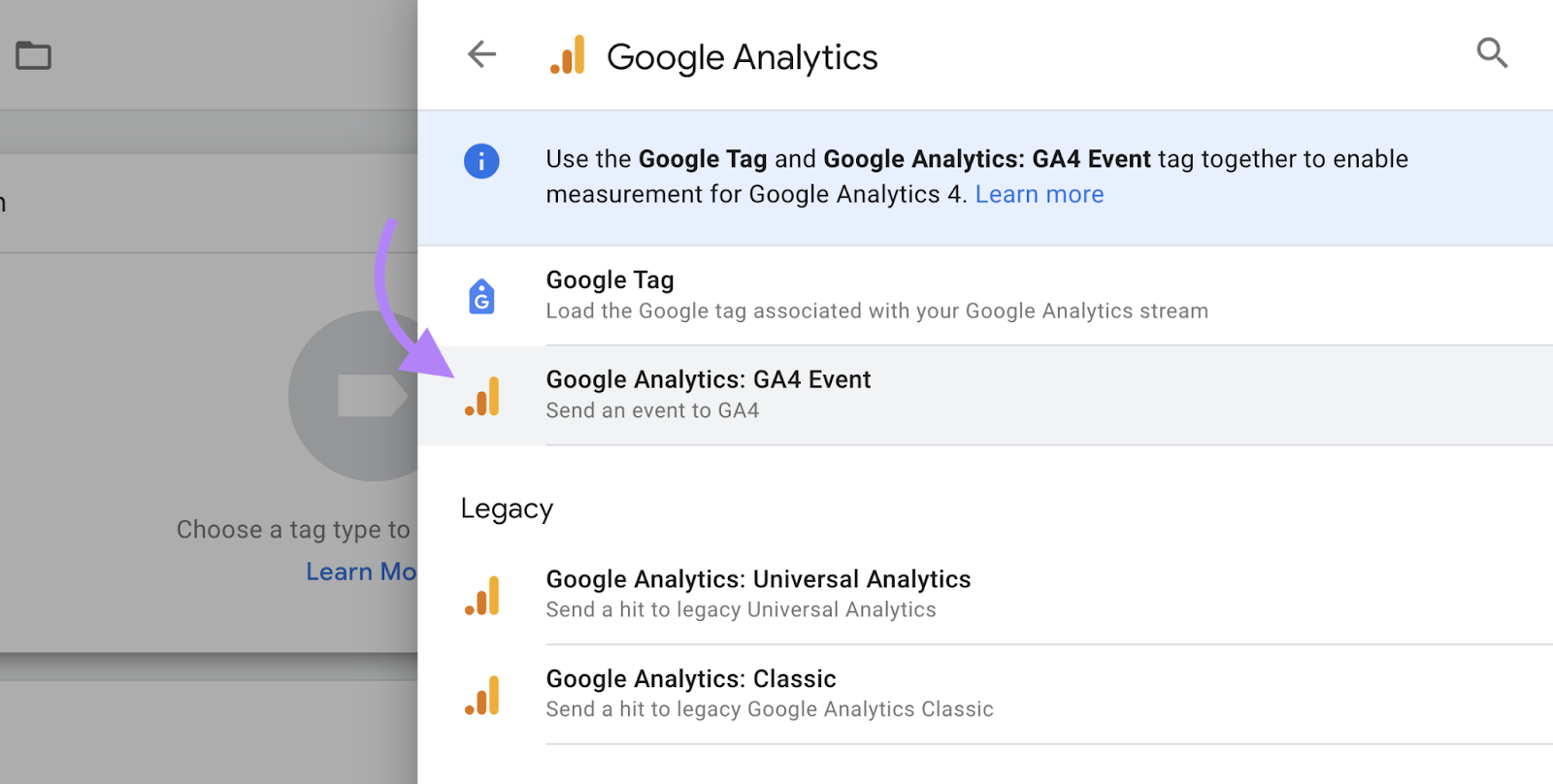Click the Legacy section heading
Viewport: 1553px width, 784px height.
tap(507, 508)
